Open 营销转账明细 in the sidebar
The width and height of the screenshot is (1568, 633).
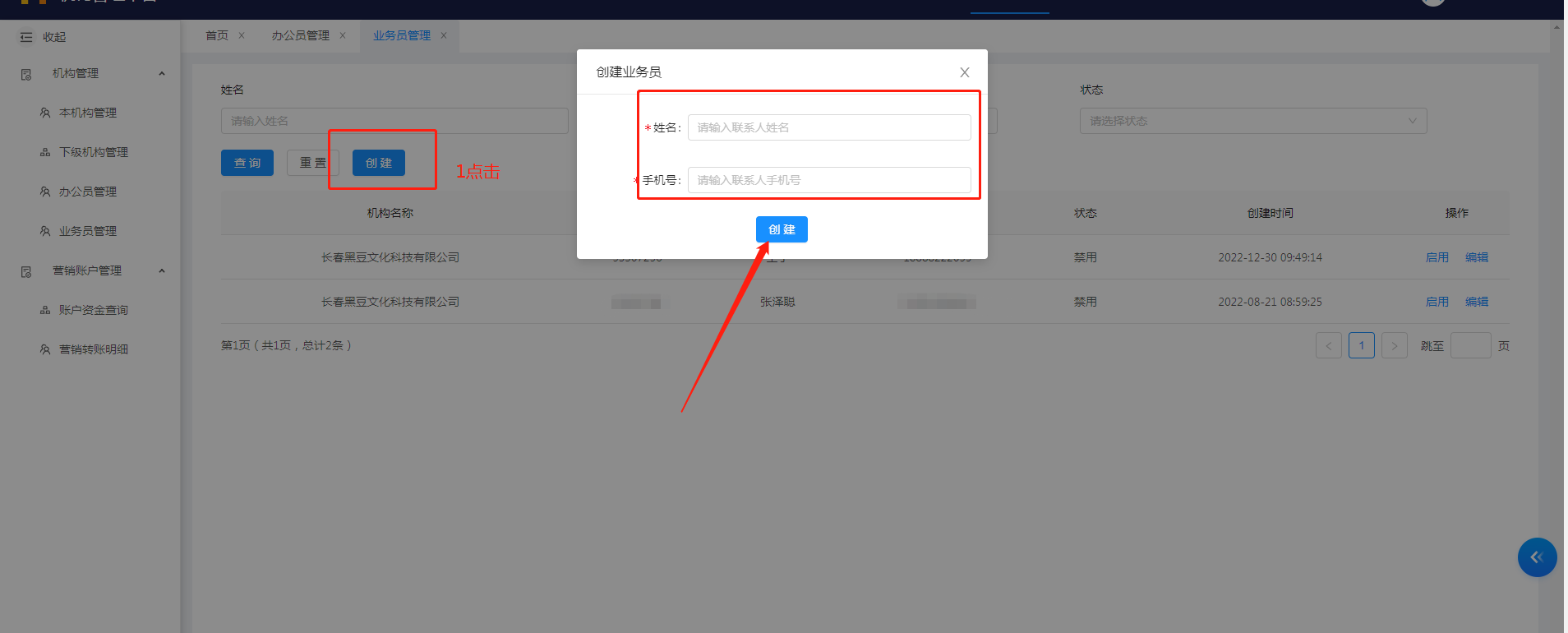pyautogui.click(x=94, y=349)
